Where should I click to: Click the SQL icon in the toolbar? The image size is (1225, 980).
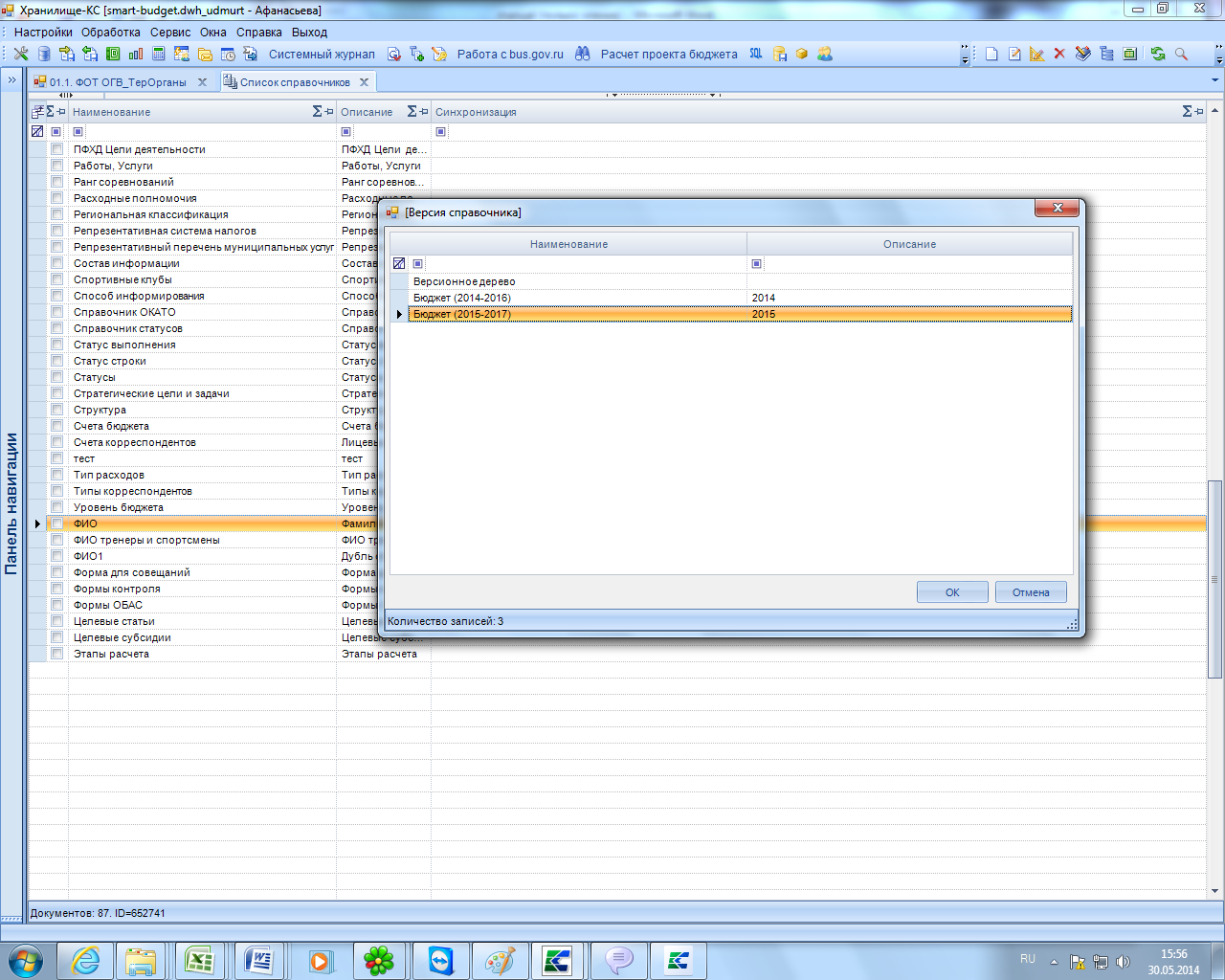756,54
